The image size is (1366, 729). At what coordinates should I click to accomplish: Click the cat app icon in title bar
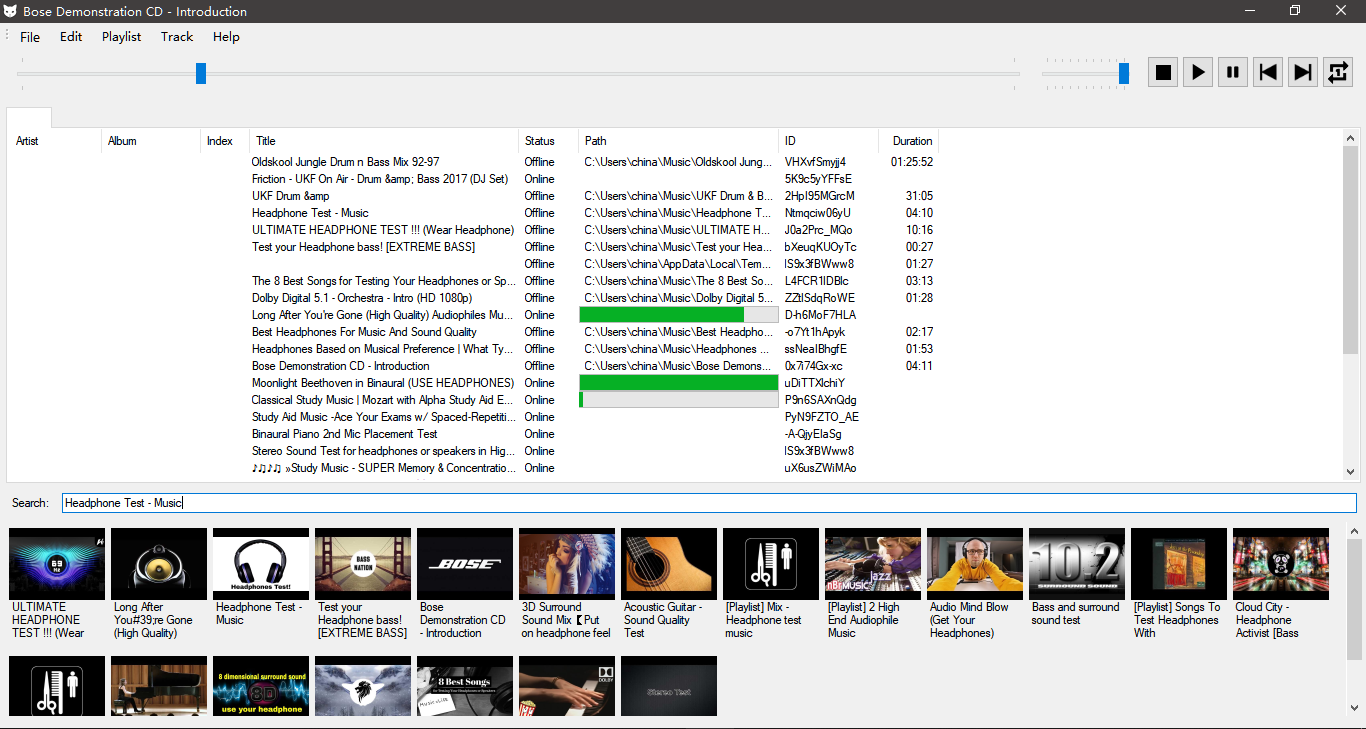click(11, 11)
